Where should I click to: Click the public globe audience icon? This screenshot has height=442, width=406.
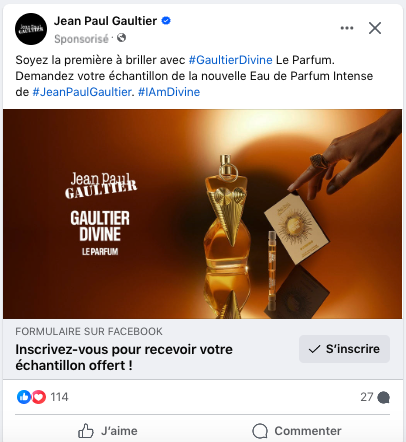121,38
